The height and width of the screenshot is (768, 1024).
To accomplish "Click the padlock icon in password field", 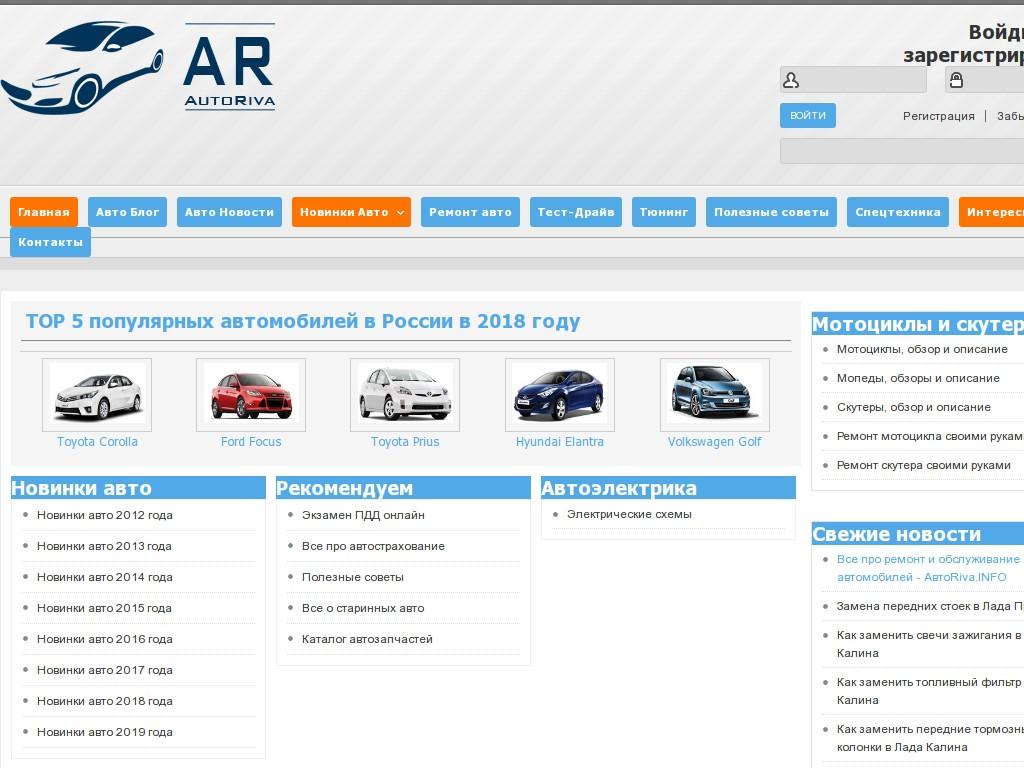I will 956,80.
